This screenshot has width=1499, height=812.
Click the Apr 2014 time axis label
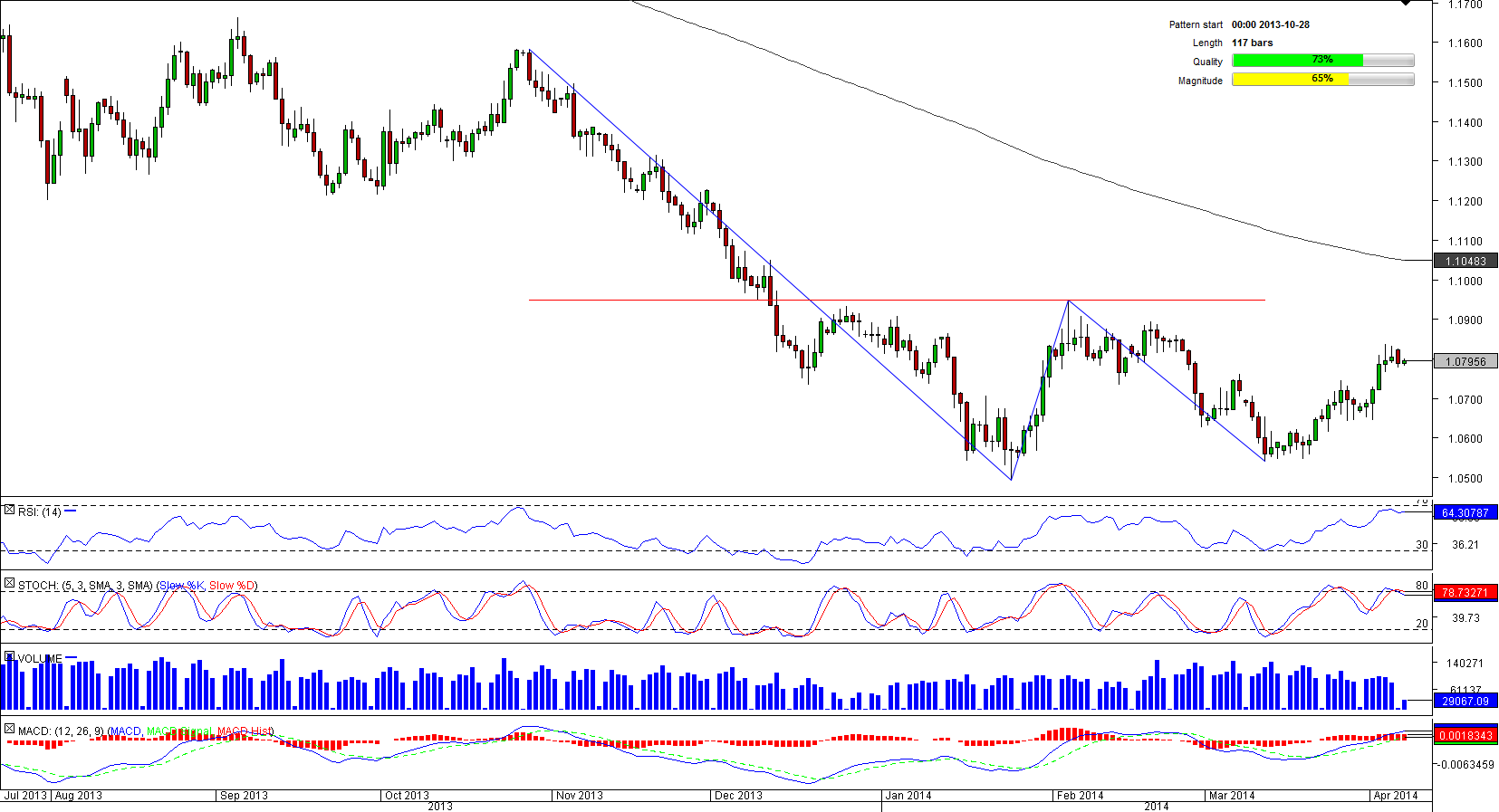1396,796
